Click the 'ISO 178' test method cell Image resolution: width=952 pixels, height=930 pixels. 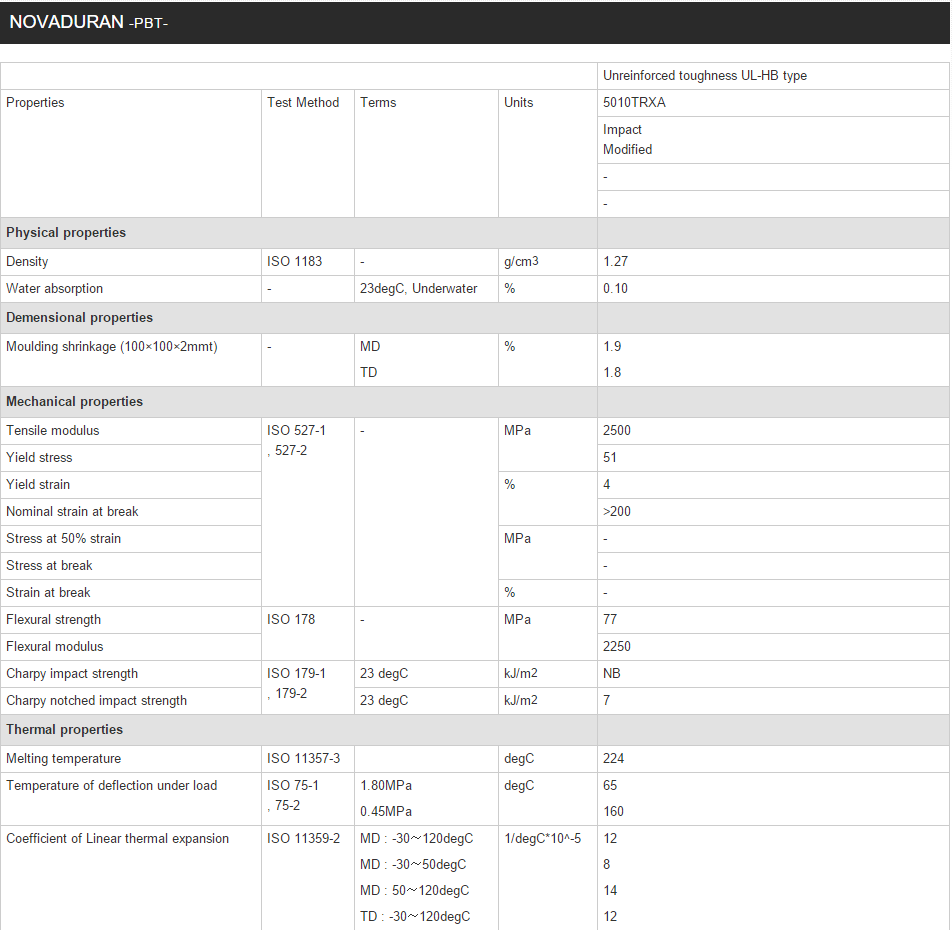pos(308,633)
